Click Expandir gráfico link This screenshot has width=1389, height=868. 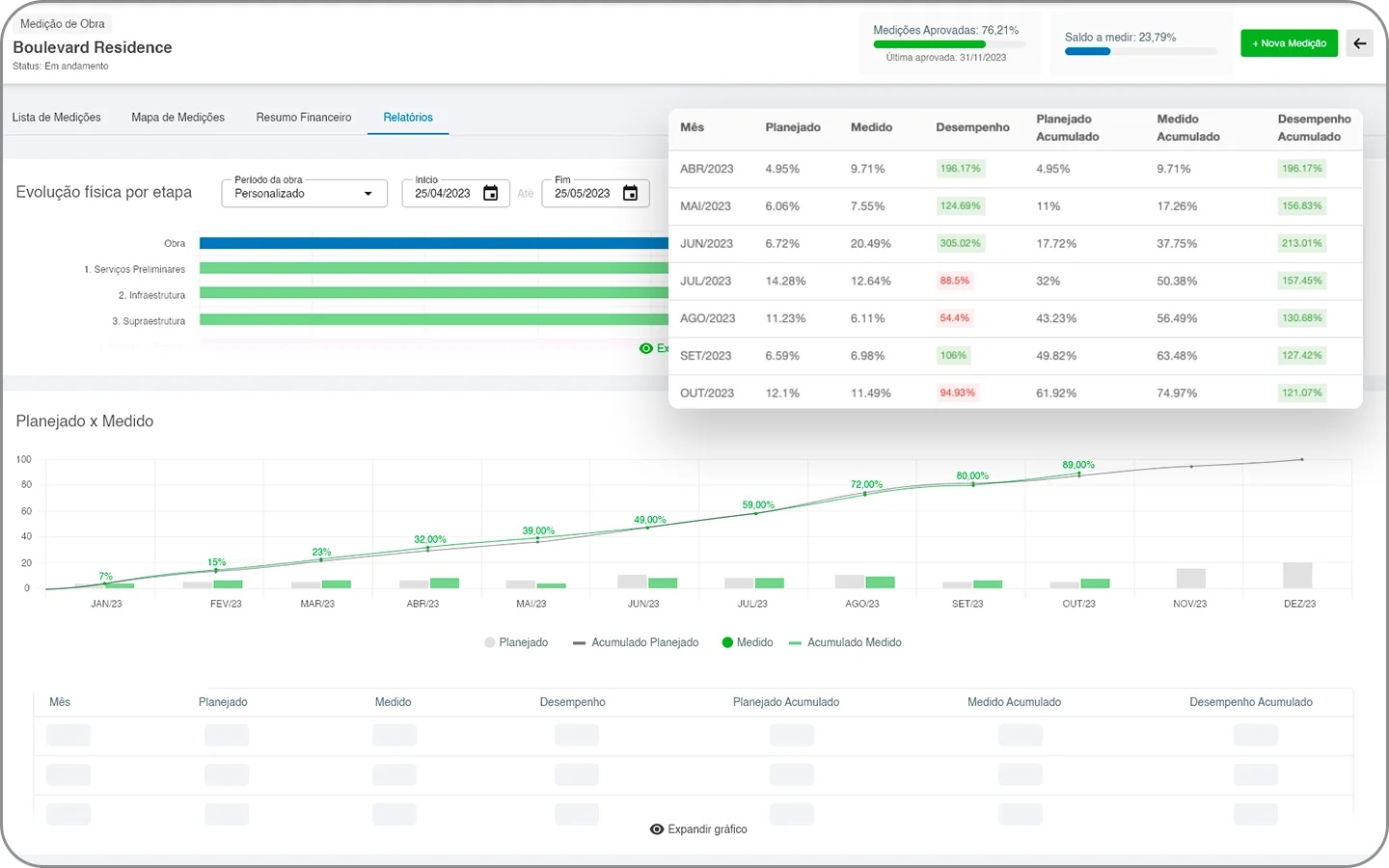(707, 829)
